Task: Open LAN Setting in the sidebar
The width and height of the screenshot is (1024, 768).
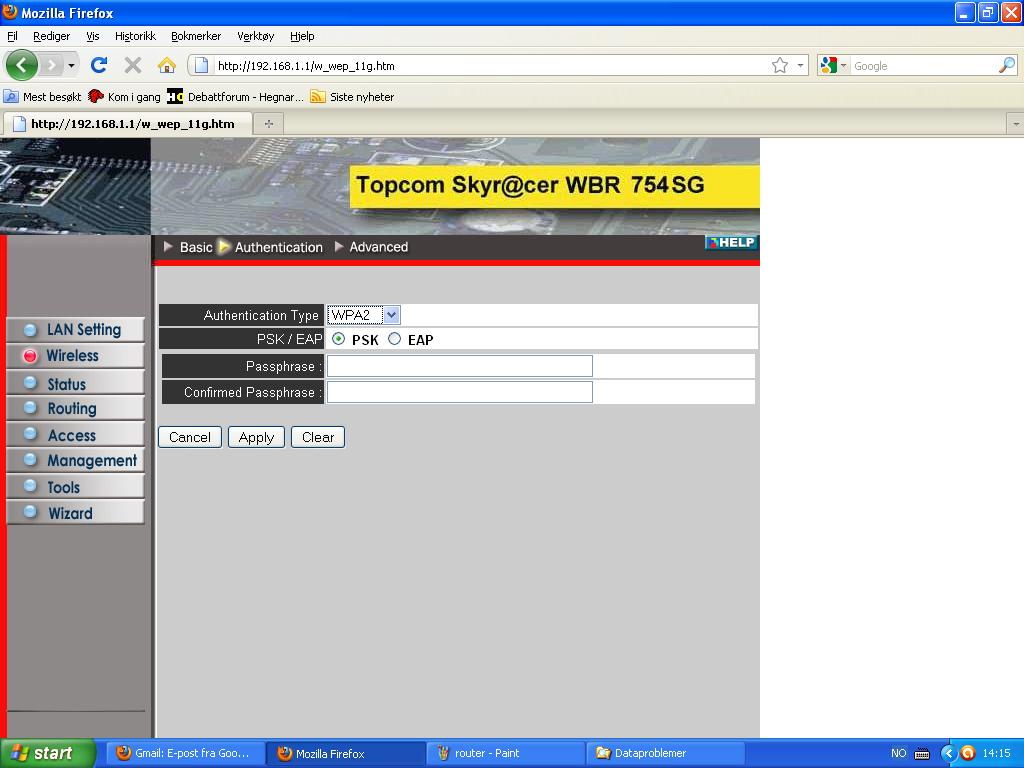Action: pyautogui.click(x=75, y=330)
